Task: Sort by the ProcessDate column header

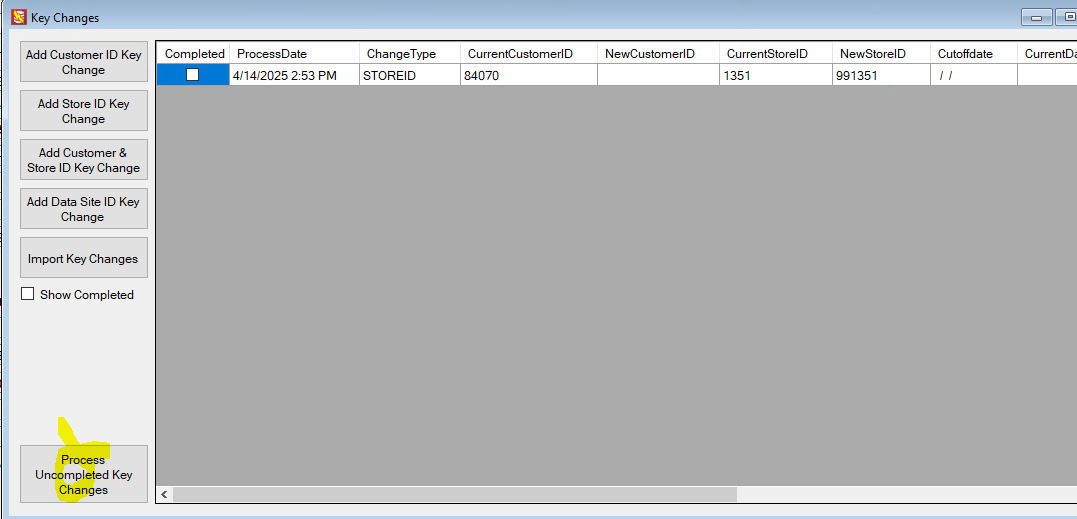Action: click(x=295, y=54)
